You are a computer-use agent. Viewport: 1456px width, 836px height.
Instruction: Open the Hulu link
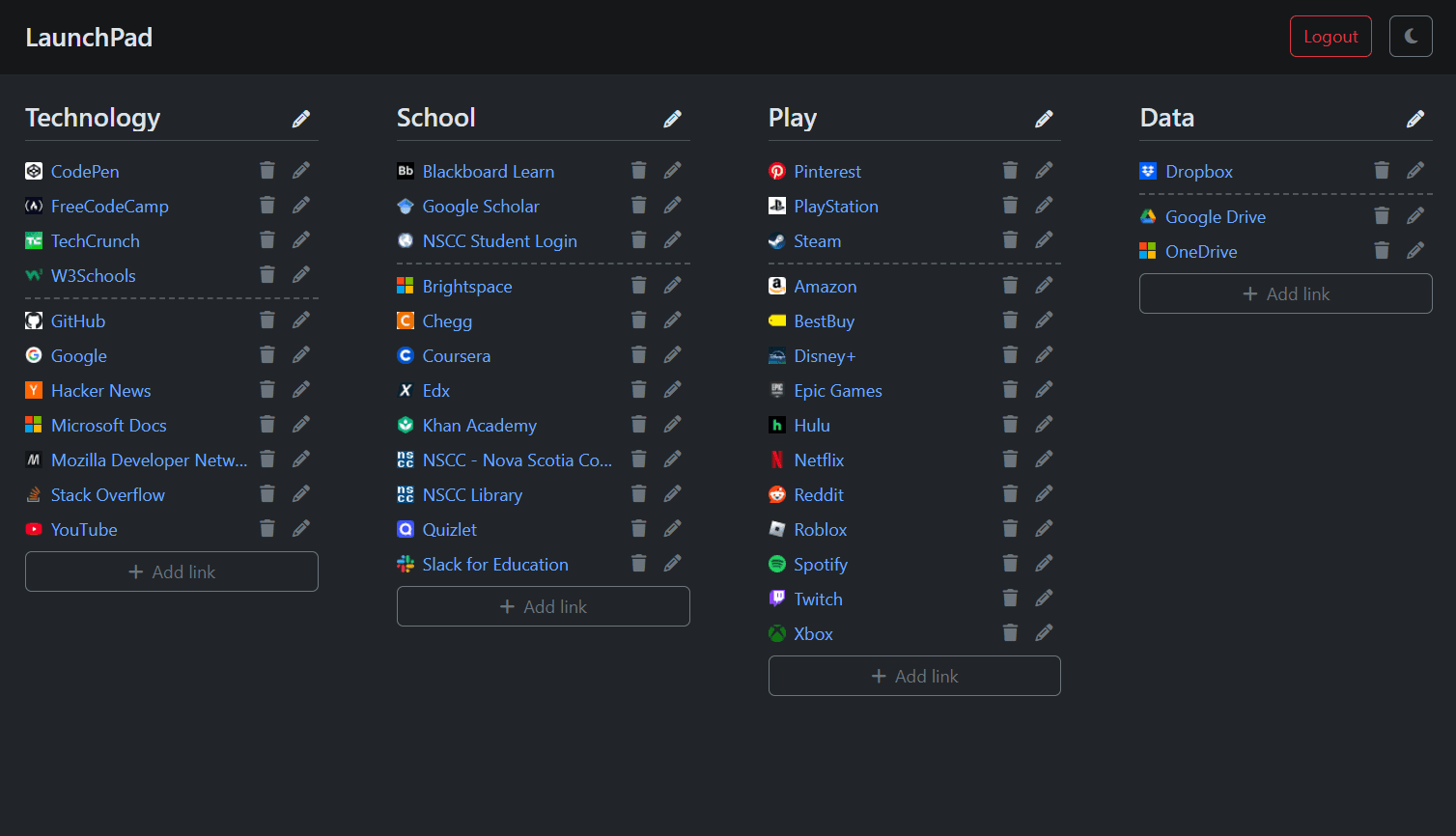(x=812, y=425)
